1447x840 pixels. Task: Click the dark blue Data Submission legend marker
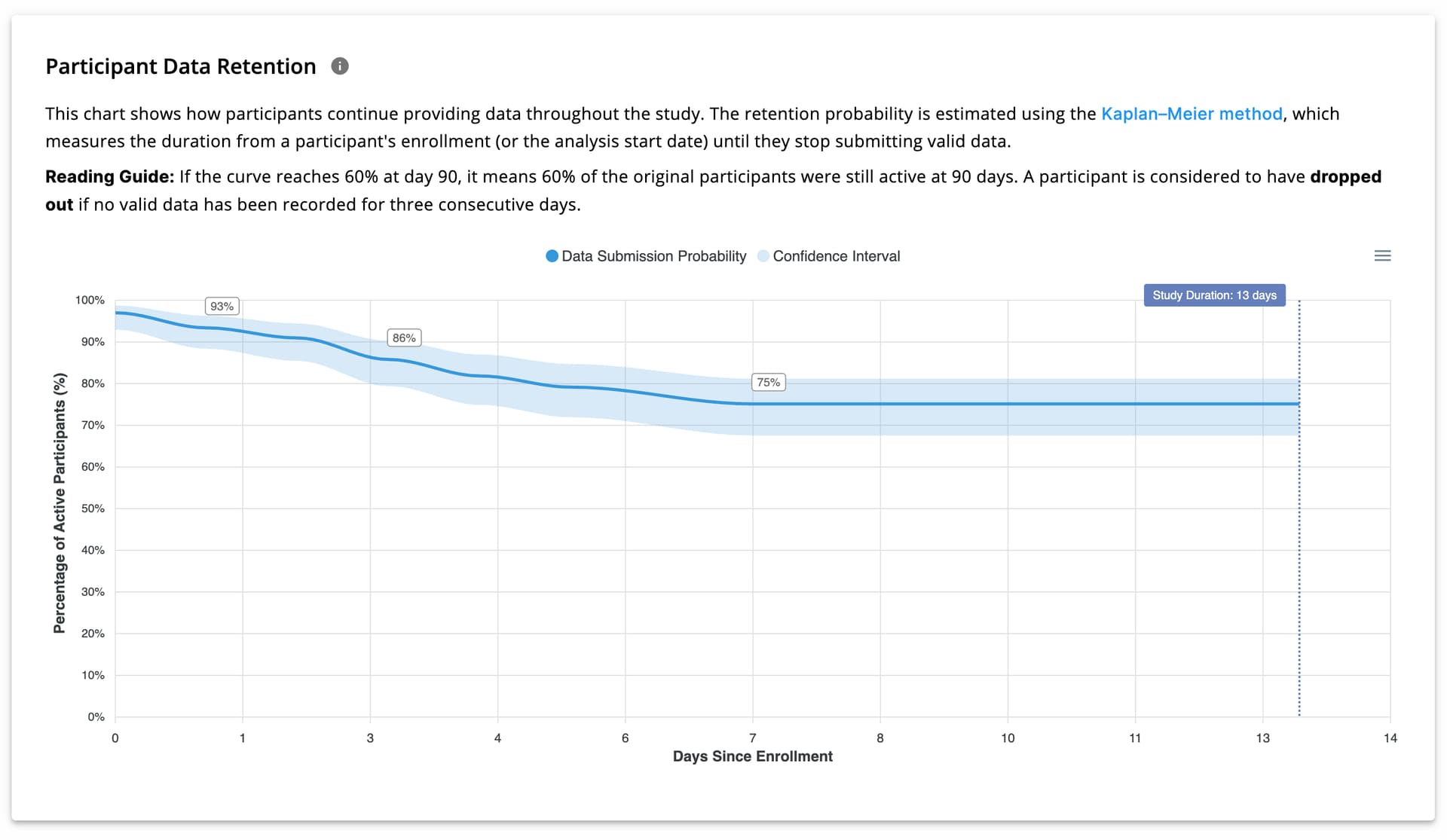click(552, 256)
